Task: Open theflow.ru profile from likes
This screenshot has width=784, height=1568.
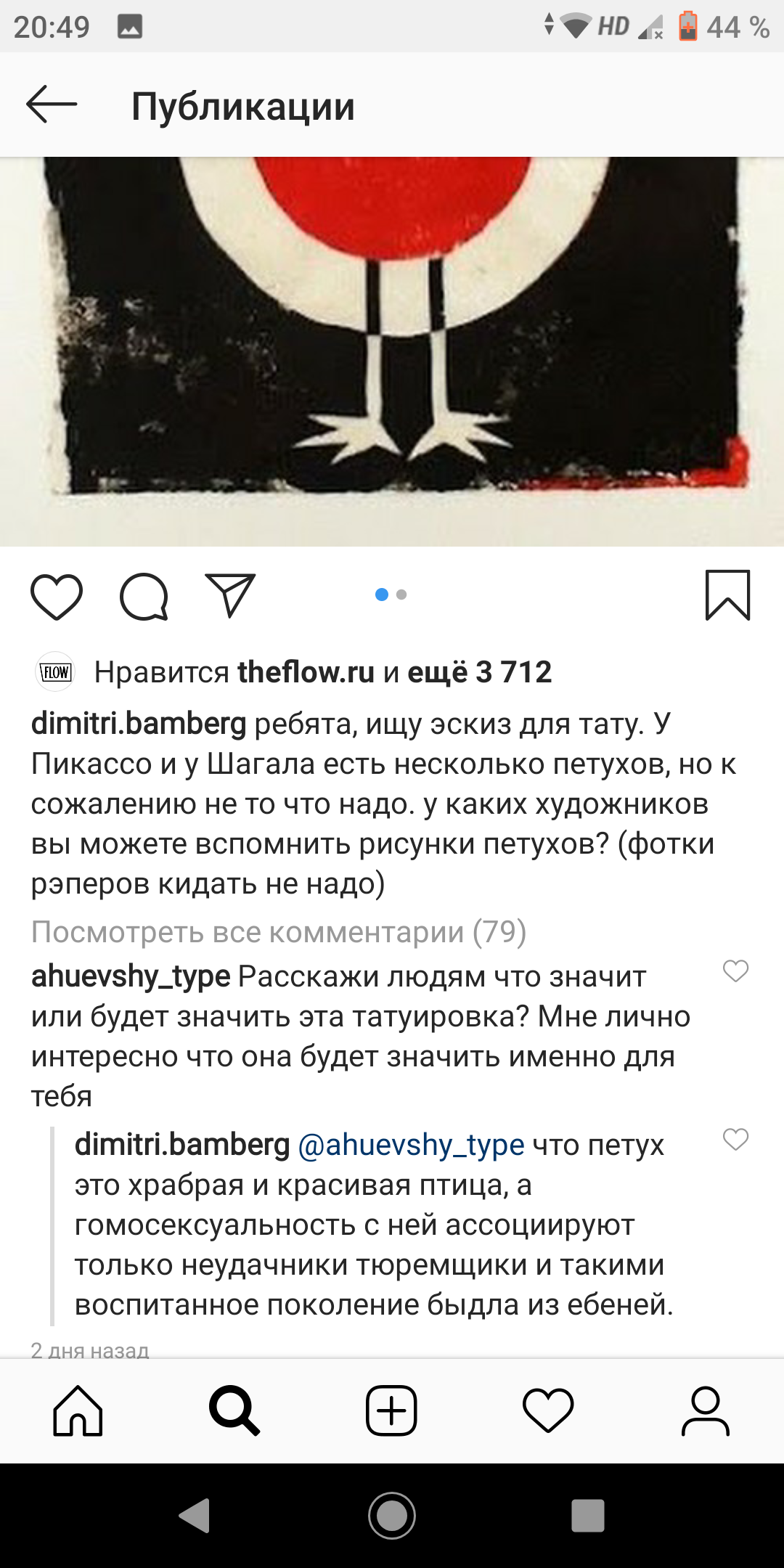Action: pos(306,672)
